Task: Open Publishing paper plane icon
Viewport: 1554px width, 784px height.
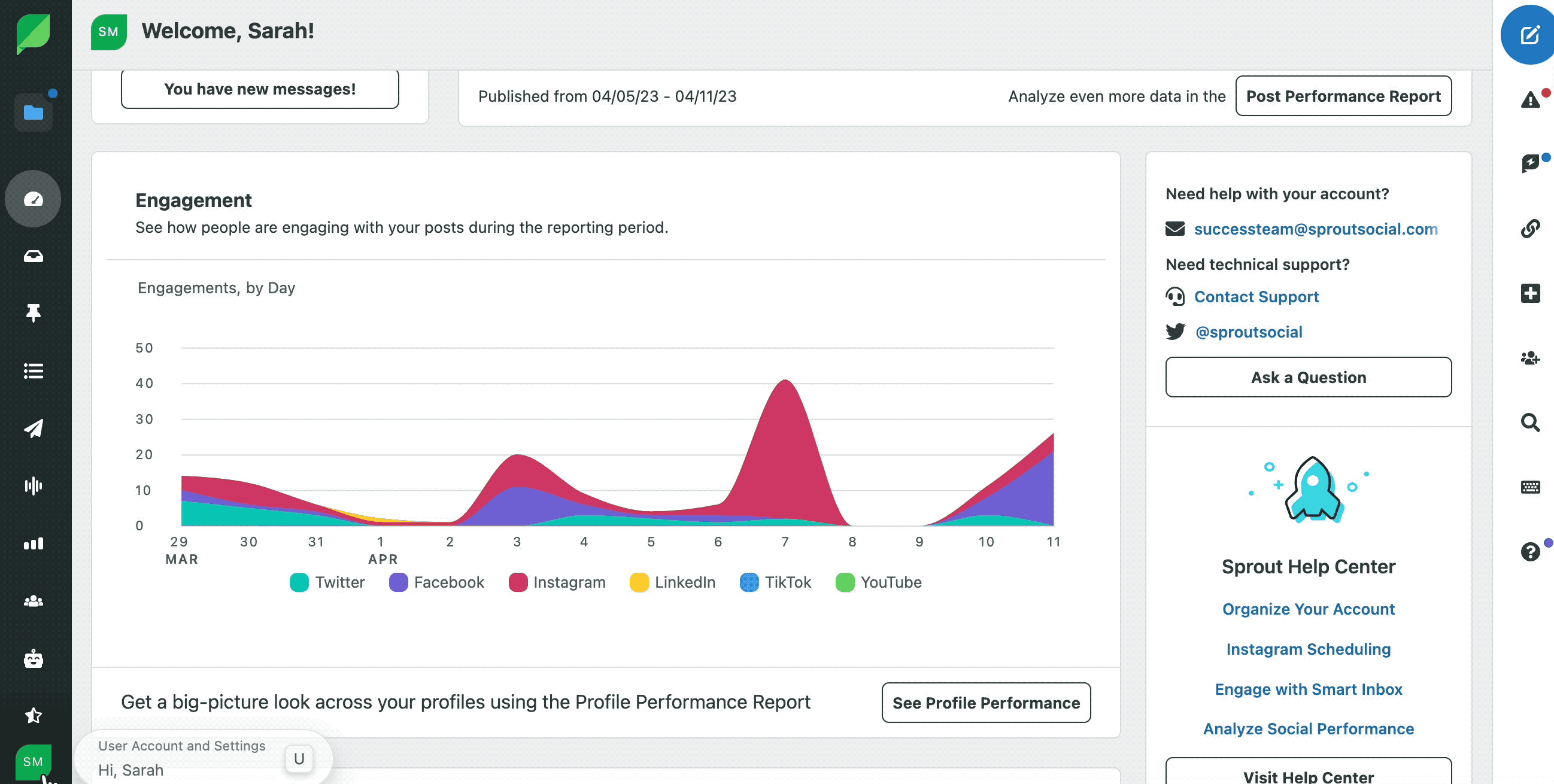Action: [33, 428]
